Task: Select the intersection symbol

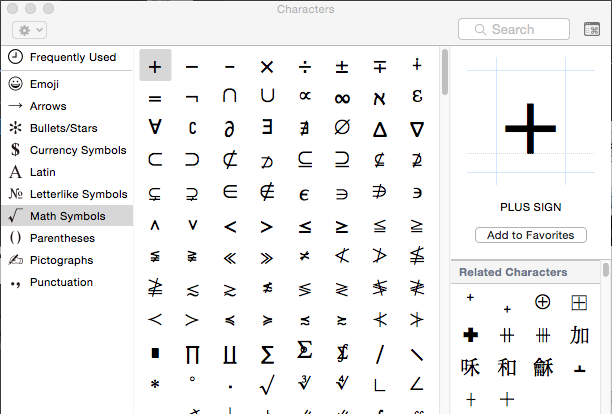Action: point(230,95)
